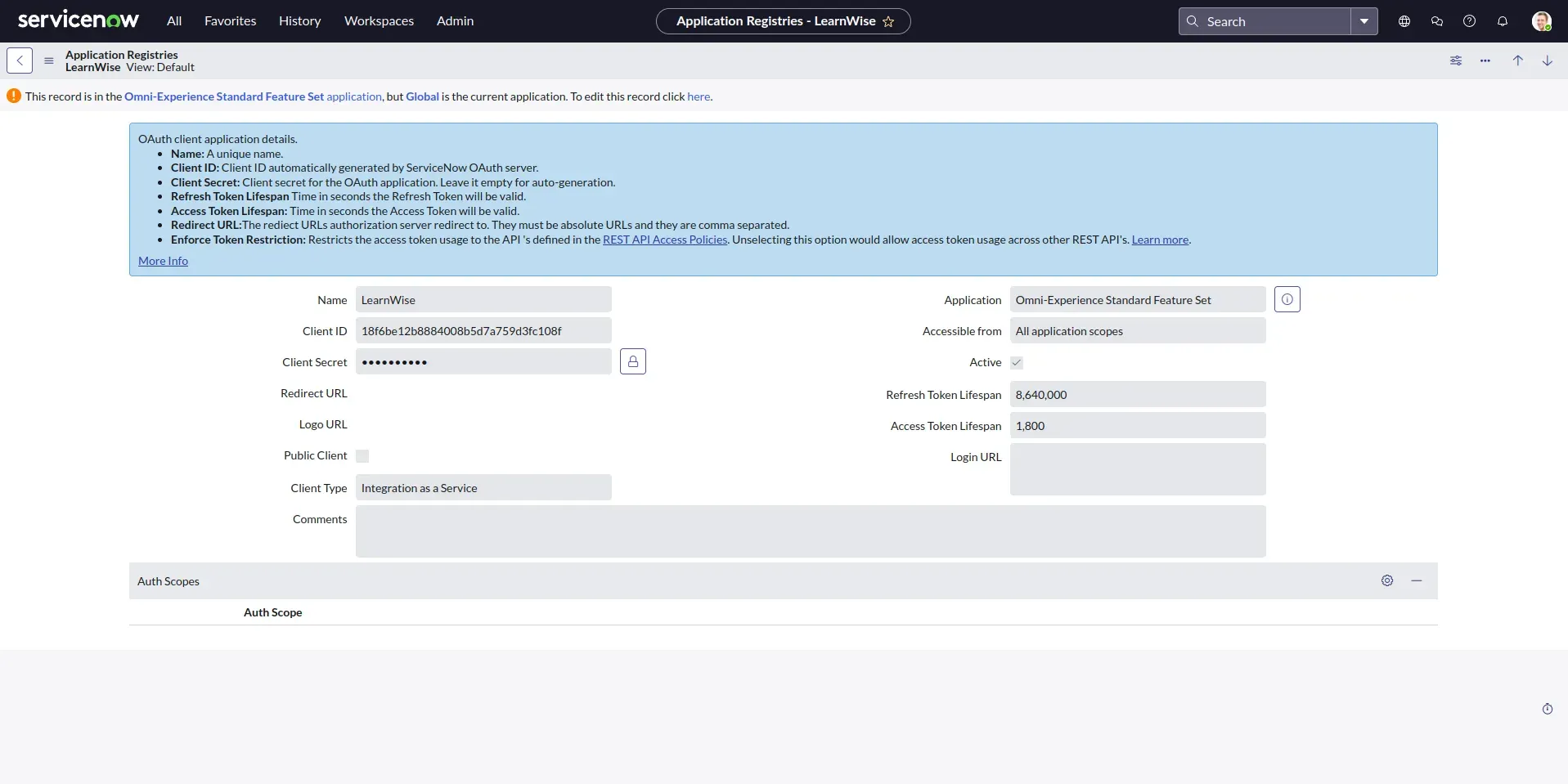Click the Learn more link

(x=1160, y=240)
